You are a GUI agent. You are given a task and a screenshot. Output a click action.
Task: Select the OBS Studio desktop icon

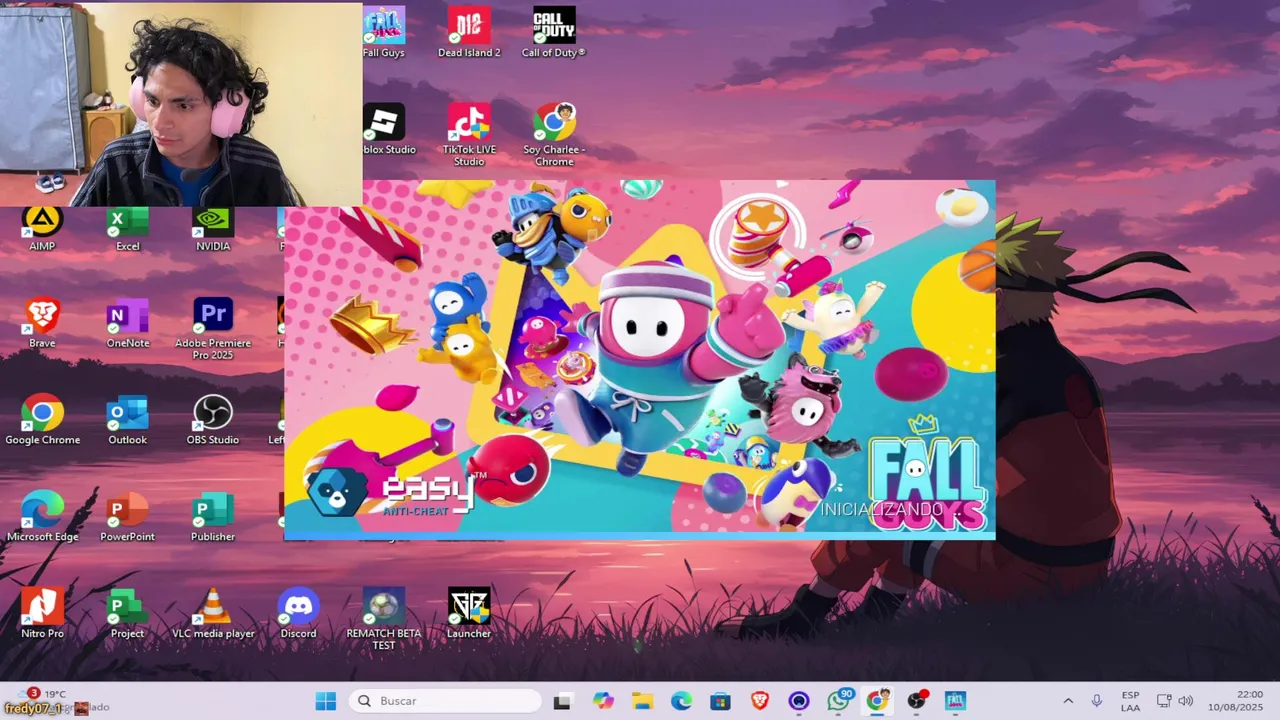coord(213,420)
